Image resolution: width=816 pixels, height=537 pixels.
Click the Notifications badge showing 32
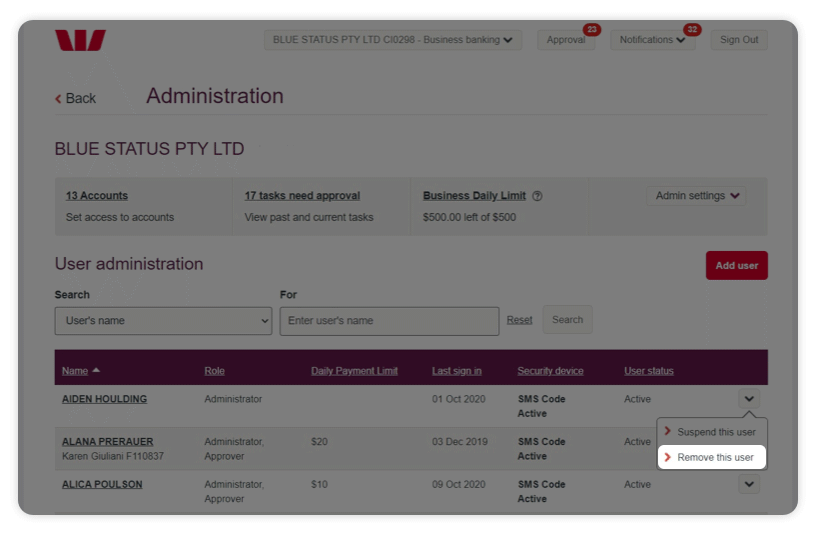692,30
